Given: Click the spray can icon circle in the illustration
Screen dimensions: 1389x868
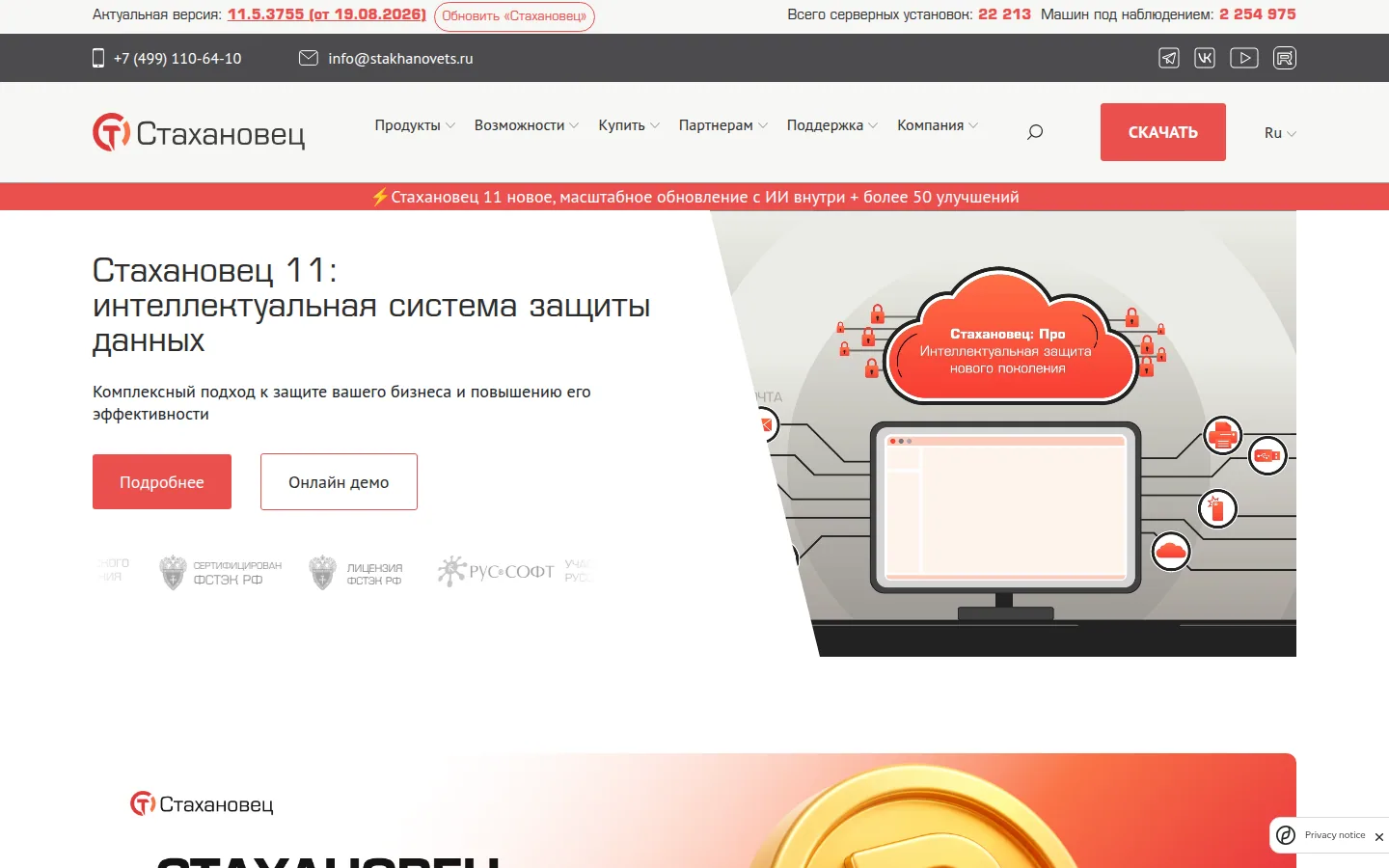Looking at the screenshot, I should 1217,508.
